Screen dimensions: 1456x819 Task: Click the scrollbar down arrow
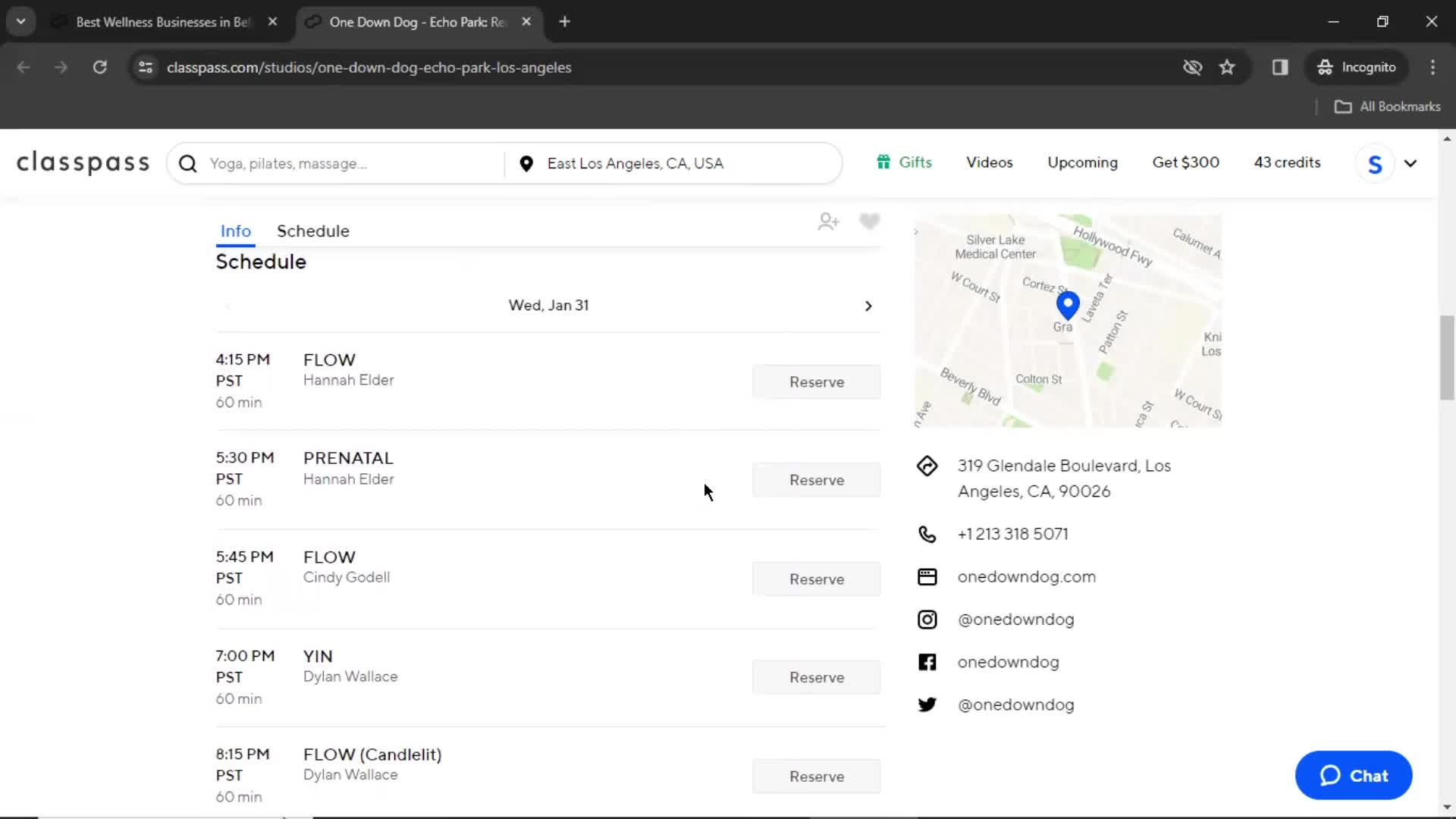(x=1447, y=808)
